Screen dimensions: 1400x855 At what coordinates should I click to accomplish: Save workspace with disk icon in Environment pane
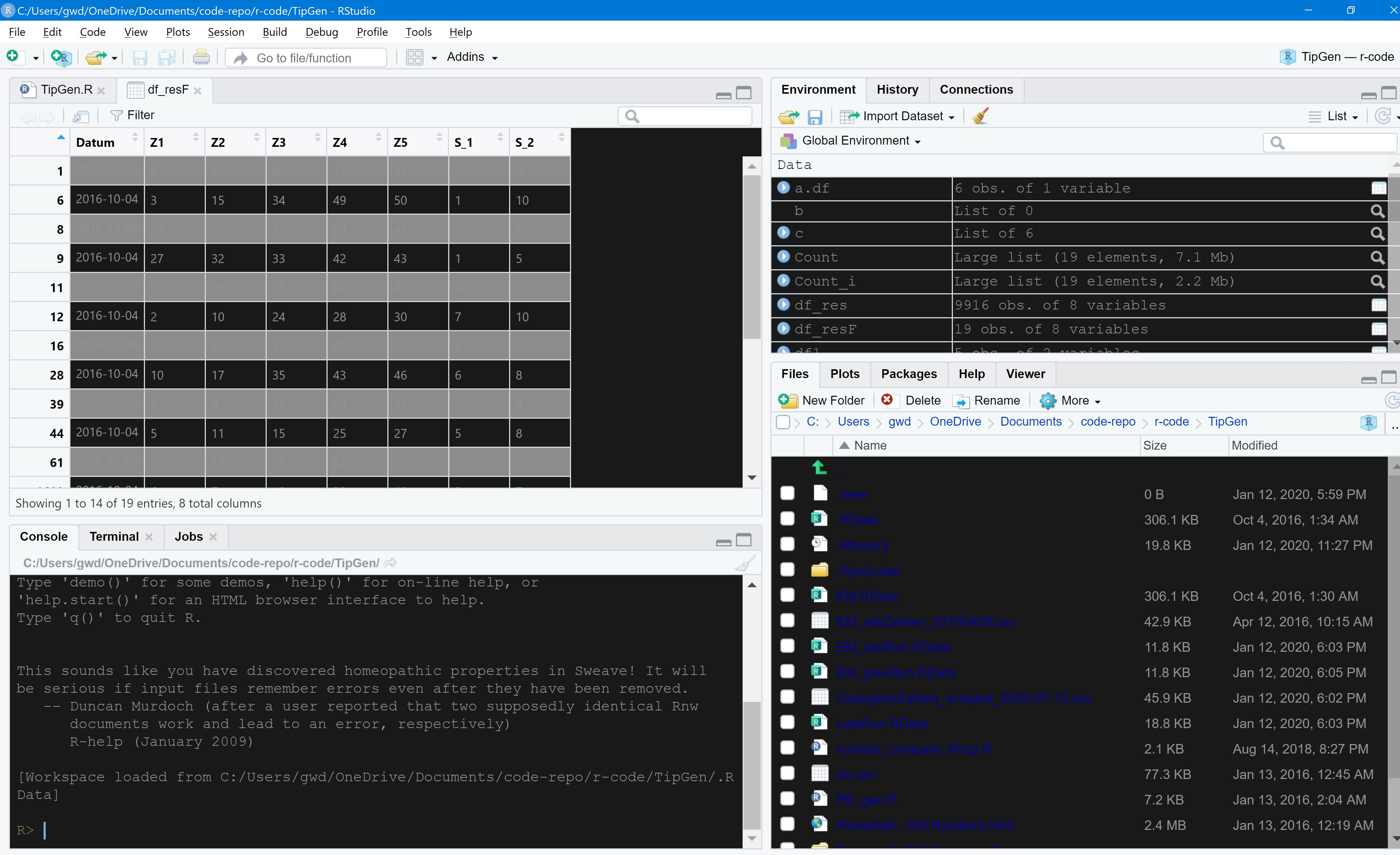coord(815,116)
